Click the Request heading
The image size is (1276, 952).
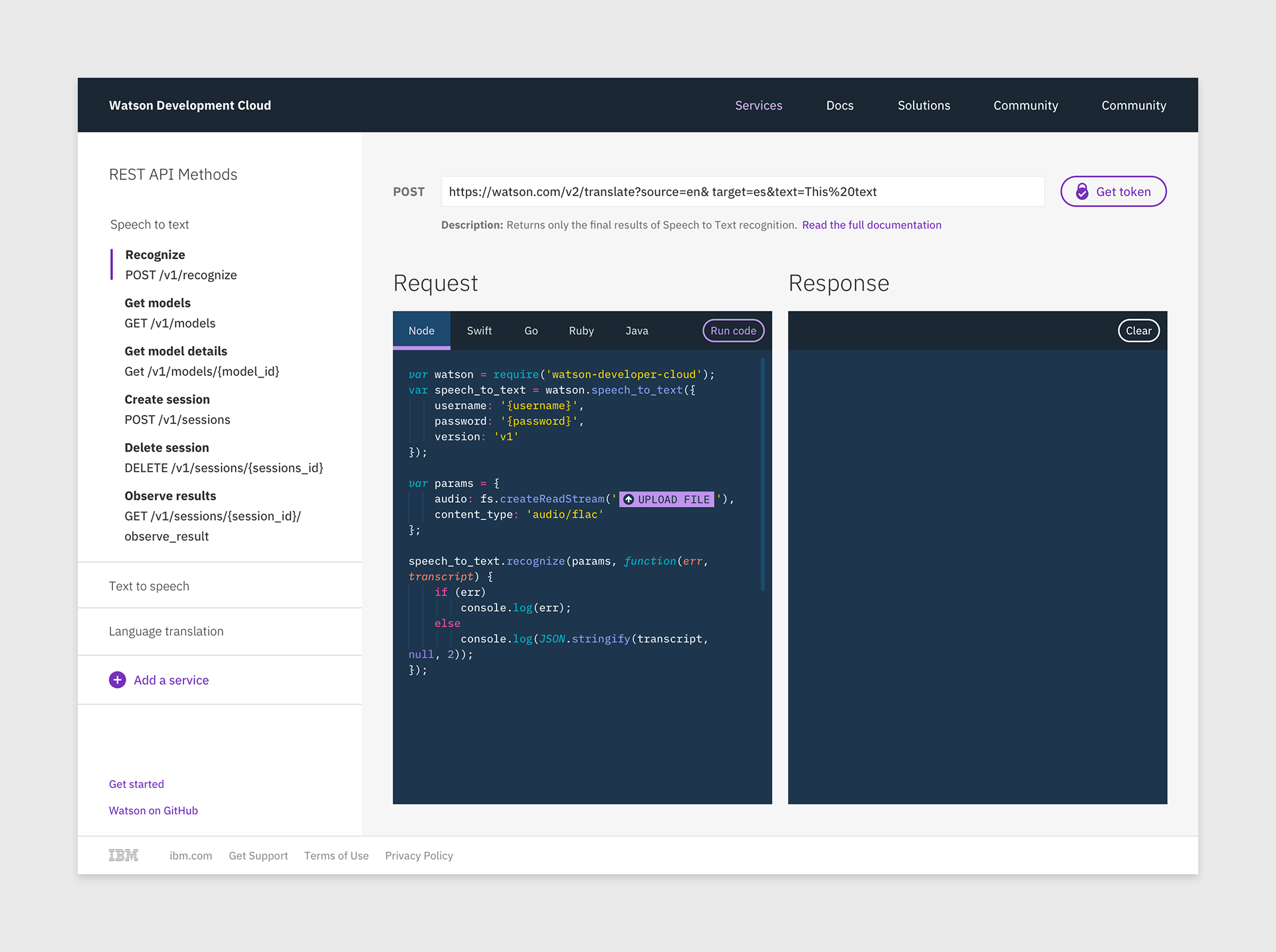click(x=435, y=283)
